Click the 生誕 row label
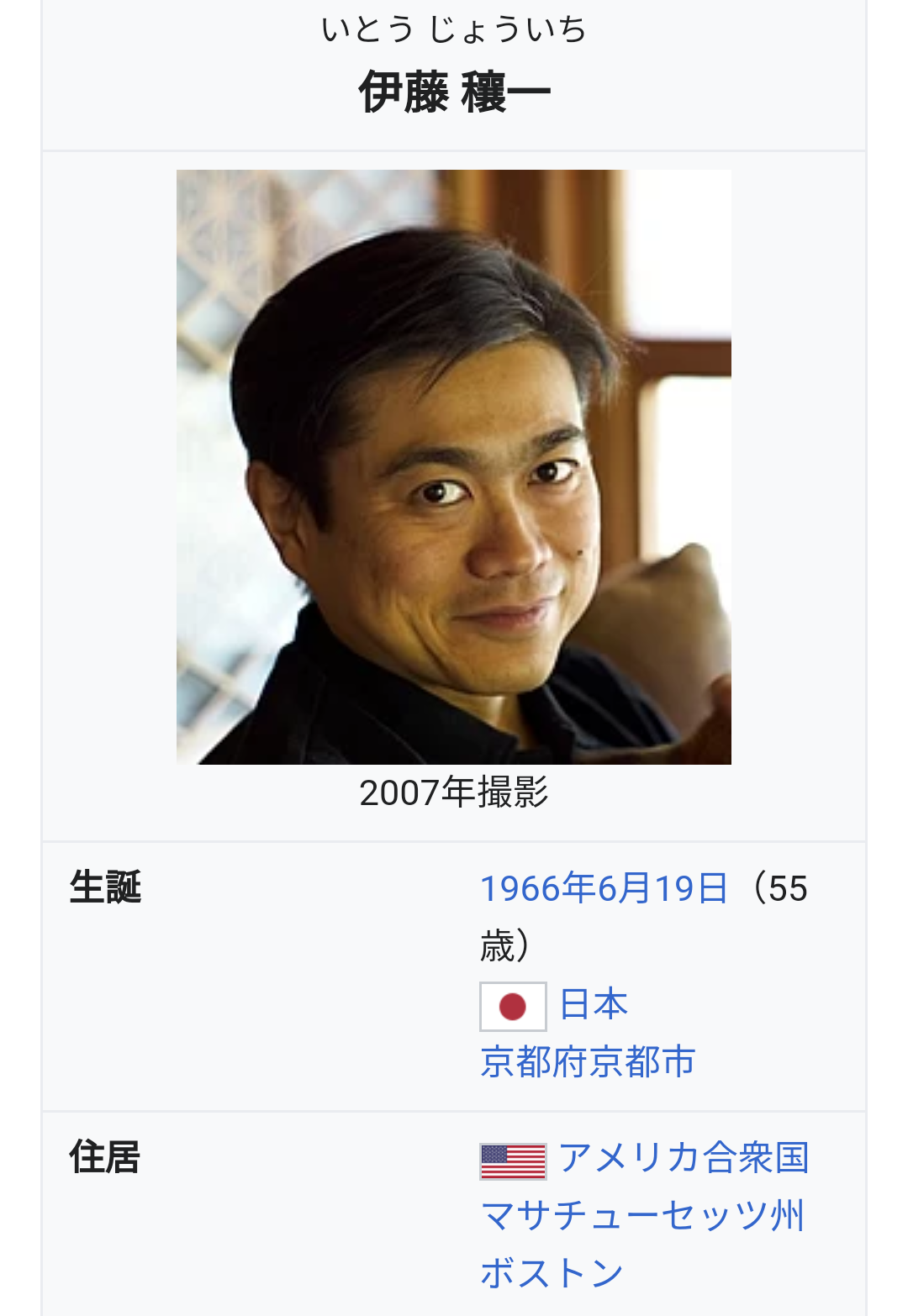The image size is (908, 1316). click(x=105, y=887)
